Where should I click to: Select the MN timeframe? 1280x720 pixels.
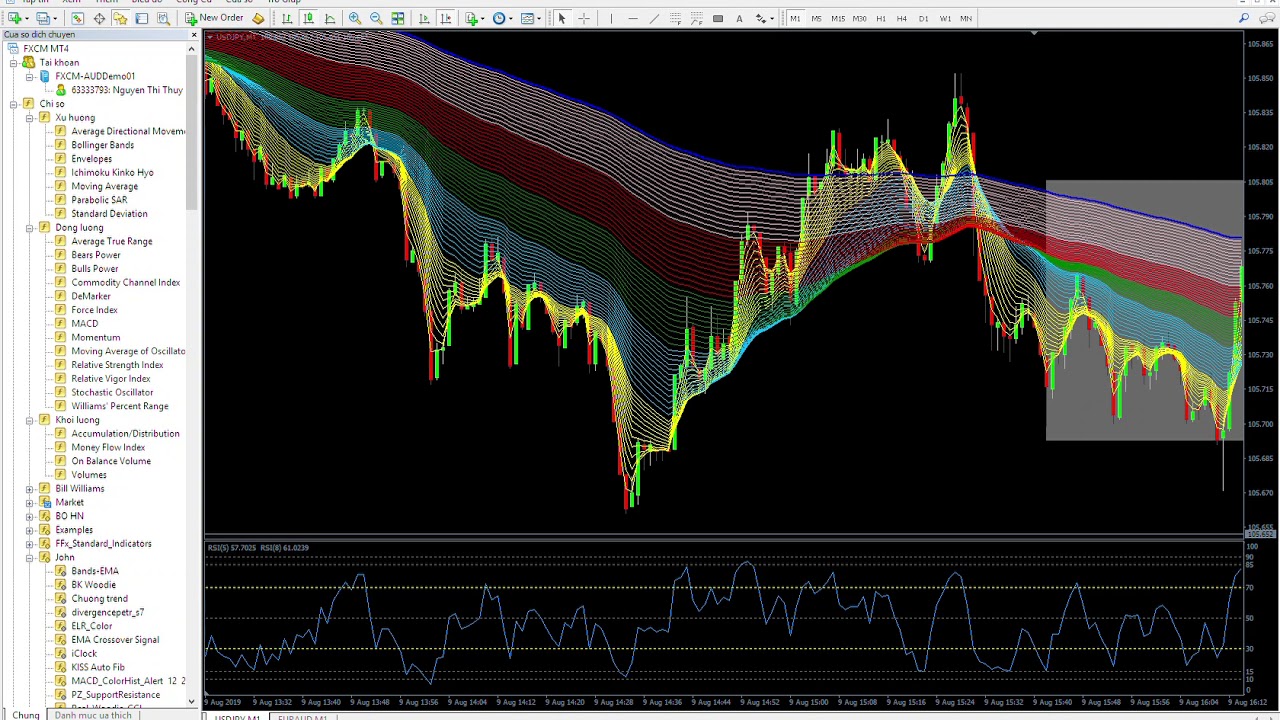coord(966,18)
